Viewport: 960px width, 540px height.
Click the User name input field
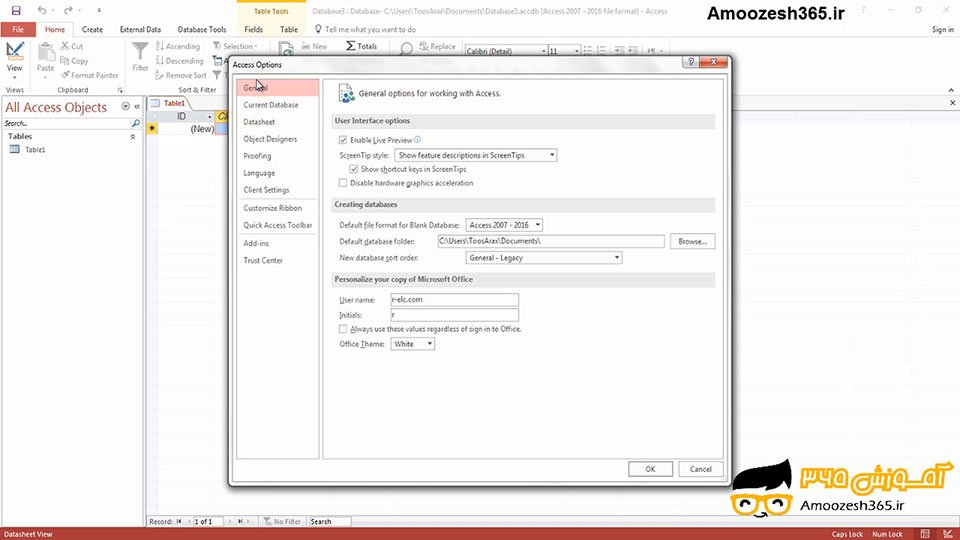coord(454,300)
